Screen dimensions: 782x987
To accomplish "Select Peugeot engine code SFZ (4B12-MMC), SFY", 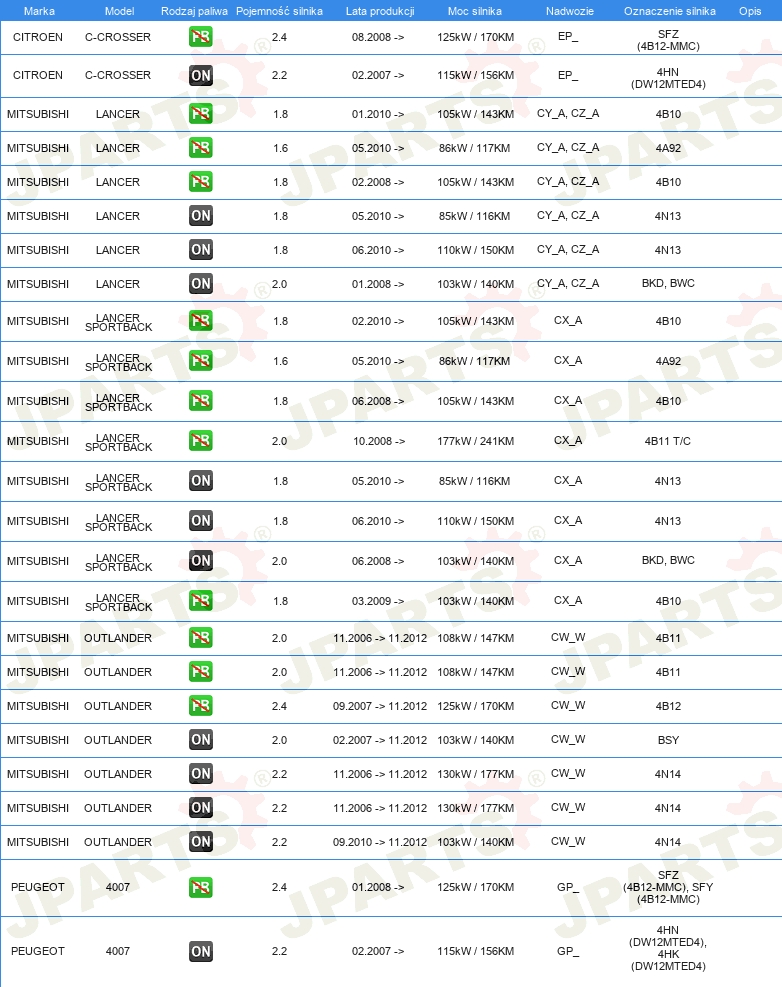I will [668, 887].
